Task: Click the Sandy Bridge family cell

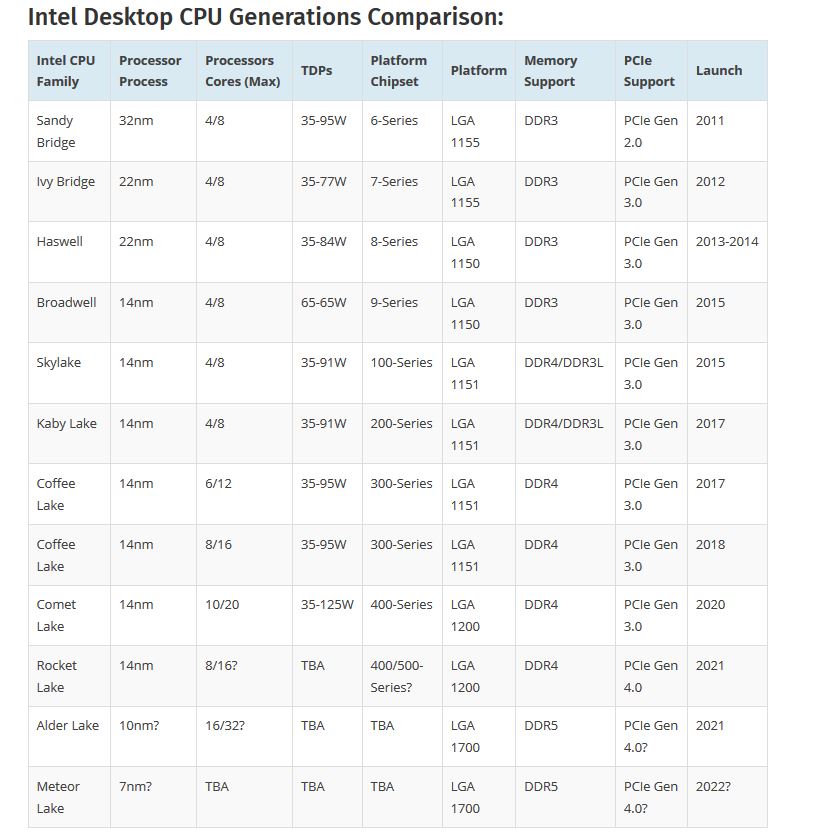Action: coord(55,131)
